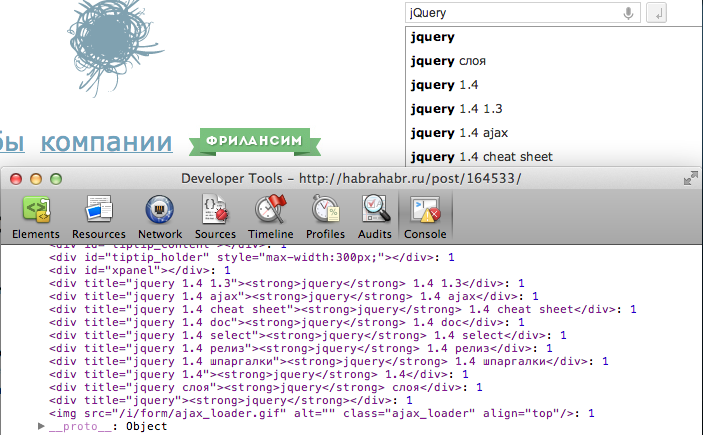
Task: Open the Timeline panel icon
Action: pos(270,209)
